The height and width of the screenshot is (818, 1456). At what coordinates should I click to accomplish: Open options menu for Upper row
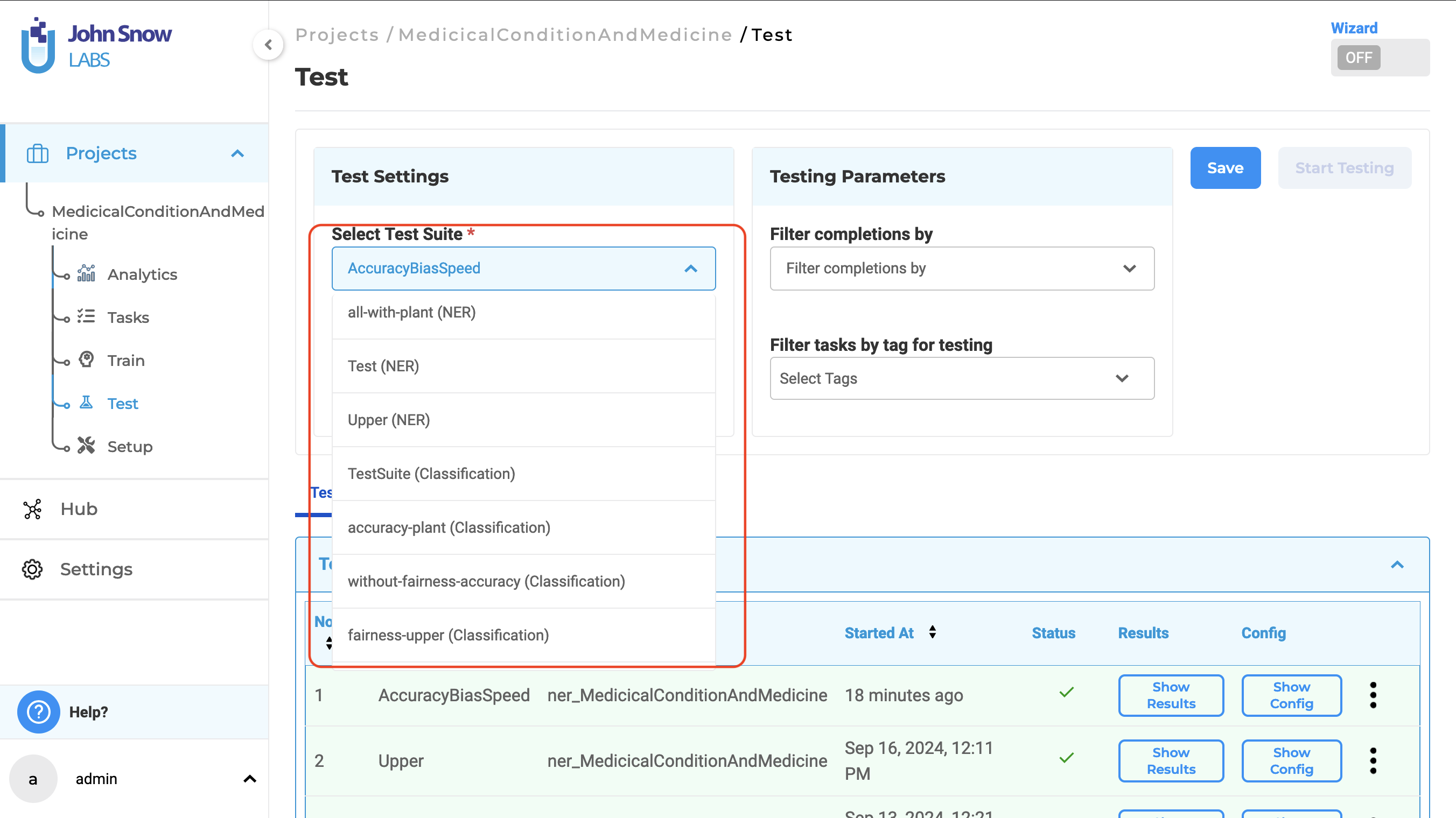coord(1374,761)
